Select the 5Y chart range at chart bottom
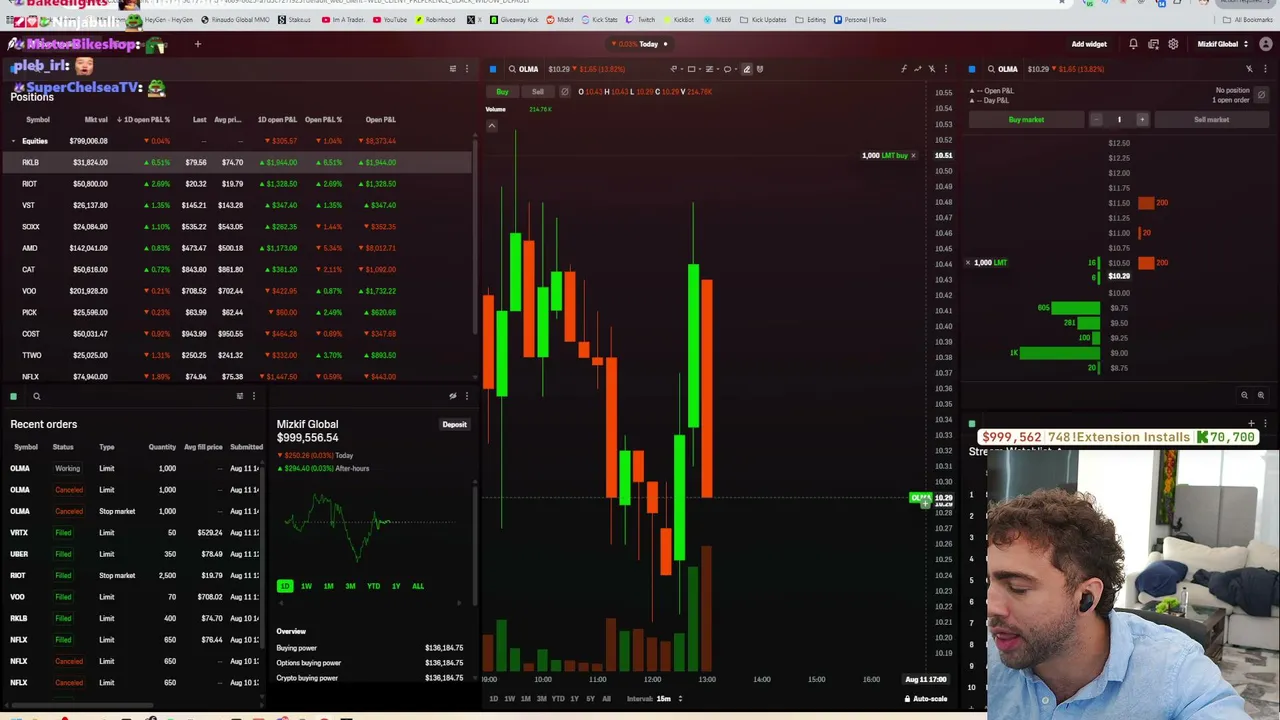Viewport: 1280px width, 720px height. tap(590, 698)
